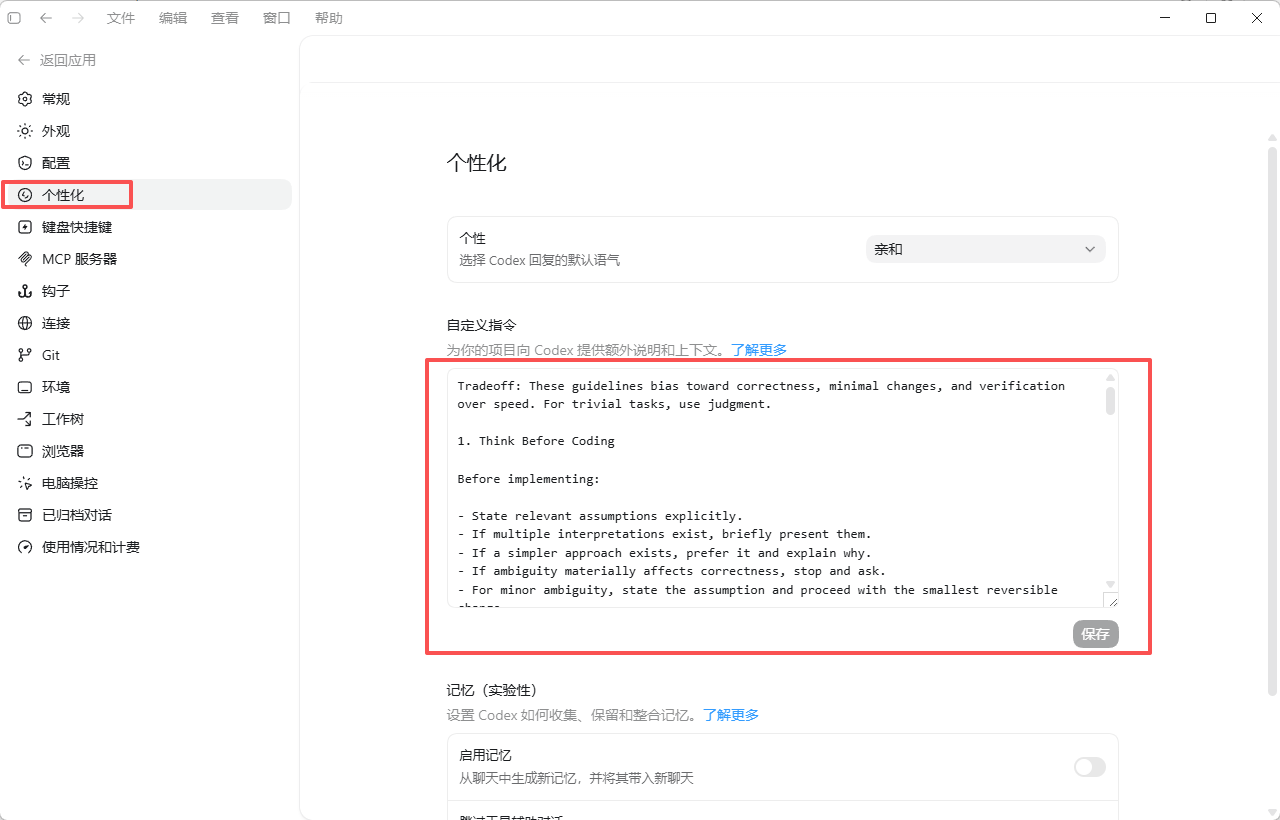Screen dimensions: 1280x820
Task: Click the sun icon beside 外观
Action: 25,131
